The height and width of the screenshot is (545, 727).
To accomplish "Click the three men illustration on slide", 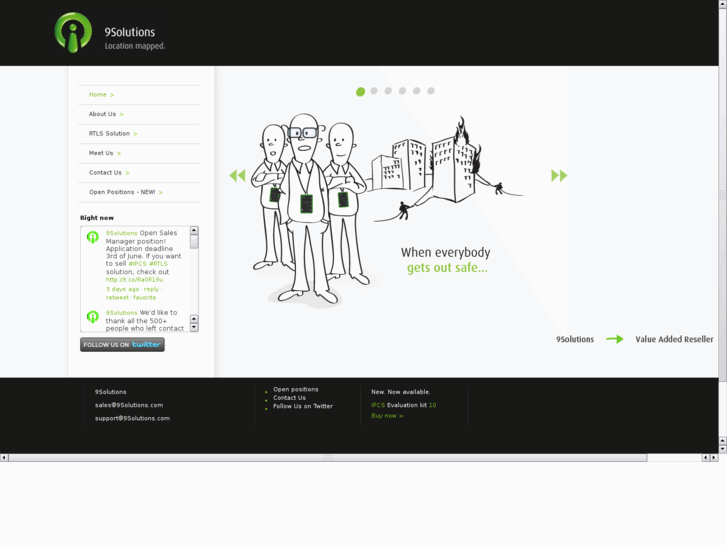I will coord(310,209).
